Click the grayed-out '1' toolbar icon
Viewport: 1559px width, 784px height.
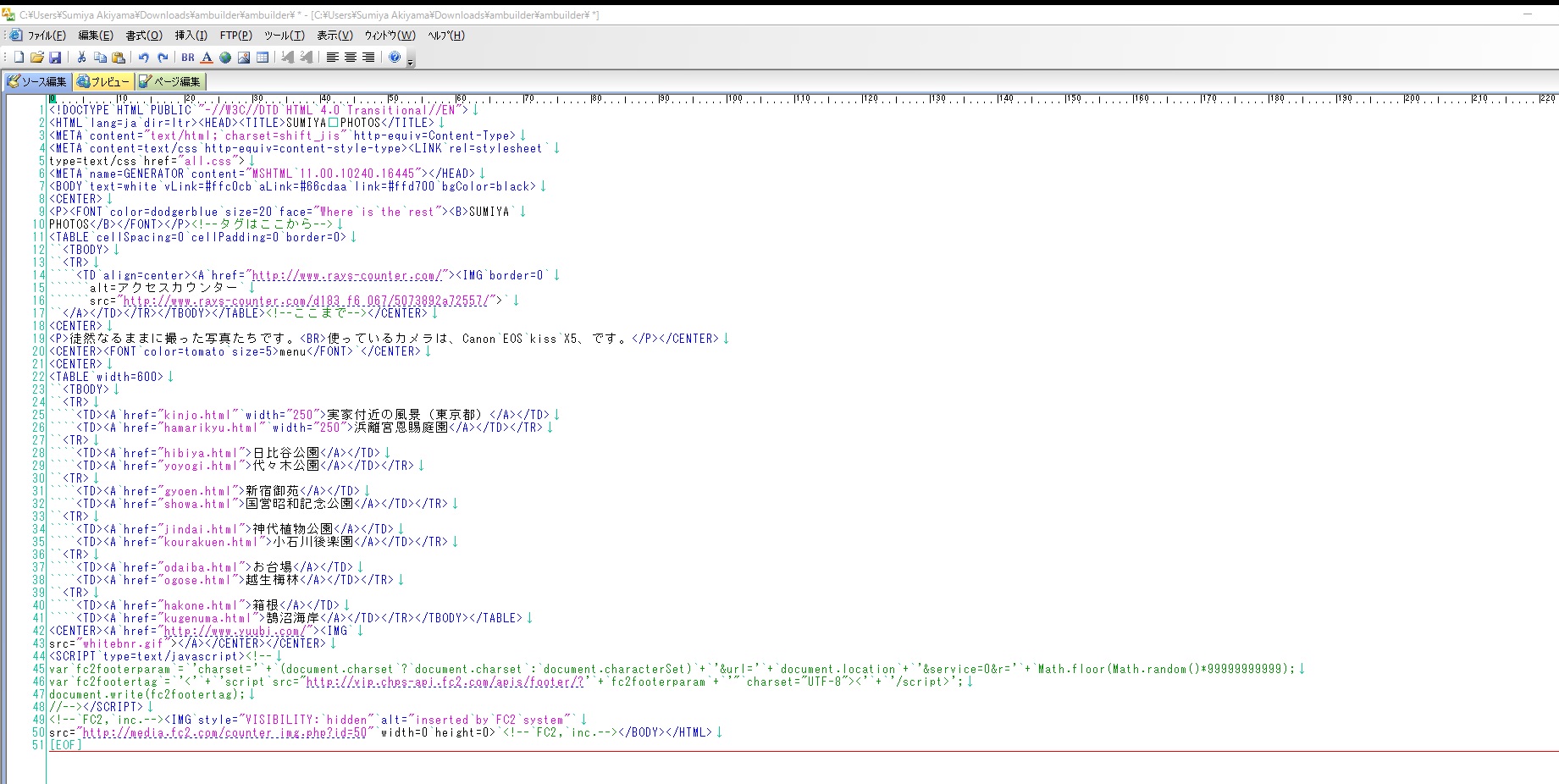288,58
